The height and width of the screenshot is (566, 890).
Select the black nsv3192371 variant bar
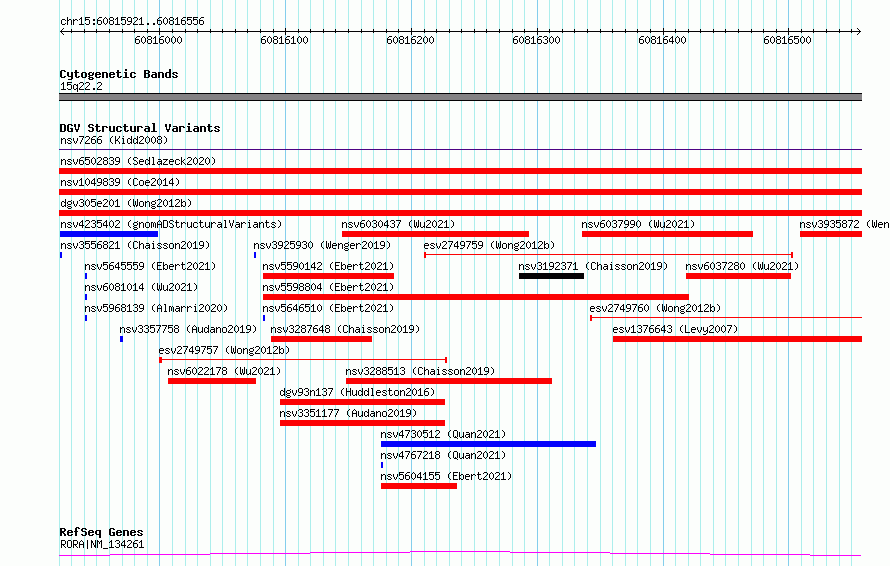coord(551,276)
